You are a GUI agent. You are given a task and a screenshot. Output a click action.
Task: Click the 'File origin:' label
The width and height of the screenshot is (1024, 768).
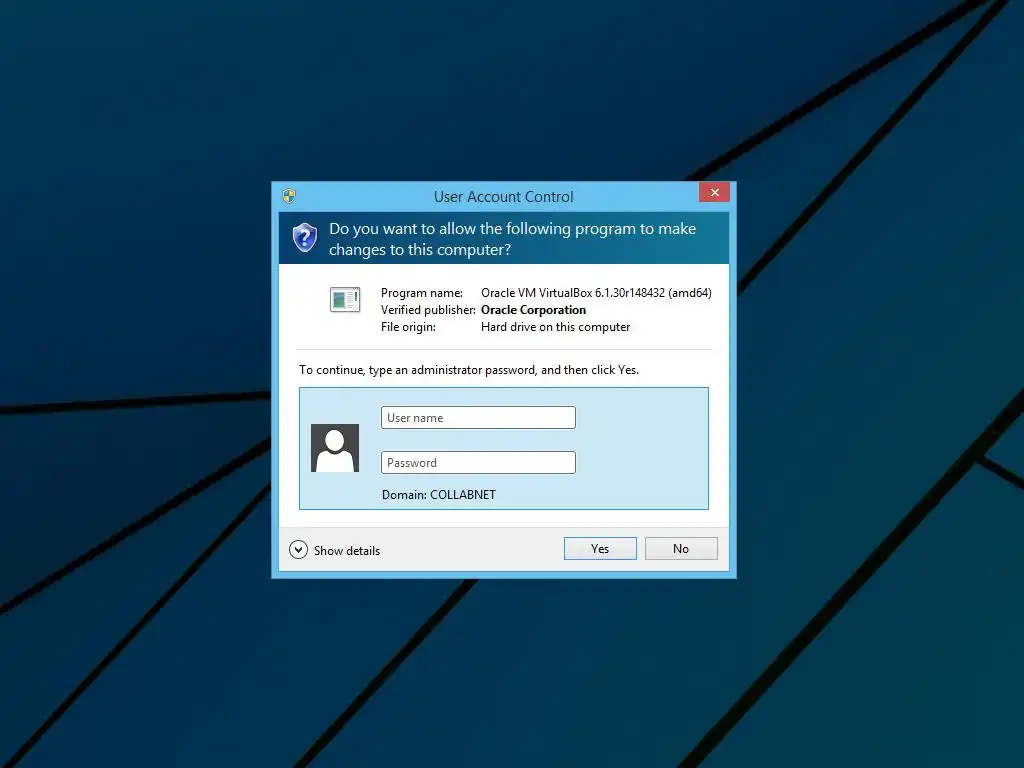tap(408, 327)
